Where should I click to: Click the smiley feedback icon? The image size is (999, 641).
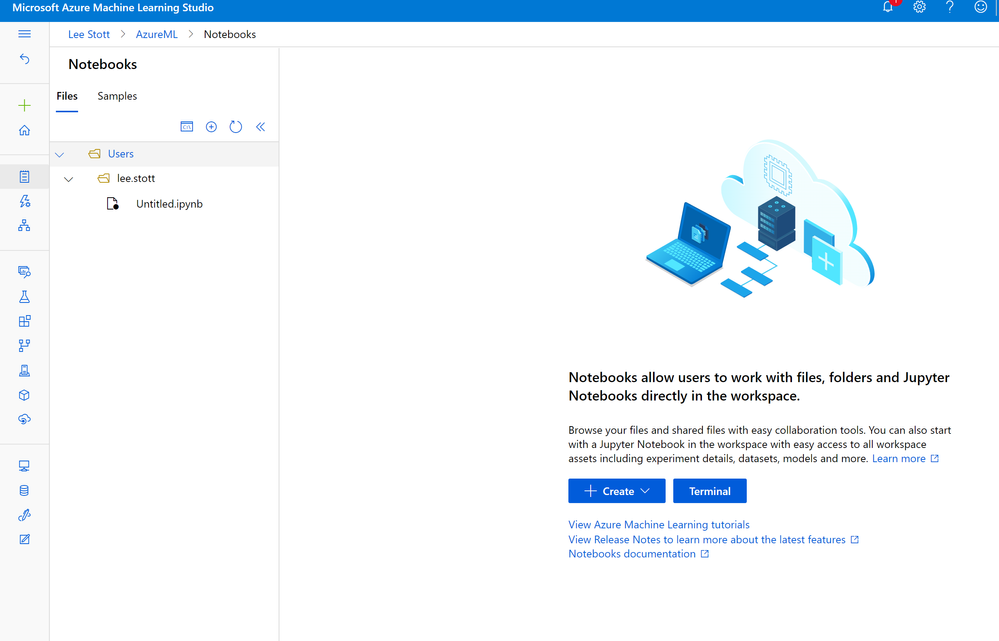coord(981,7)
